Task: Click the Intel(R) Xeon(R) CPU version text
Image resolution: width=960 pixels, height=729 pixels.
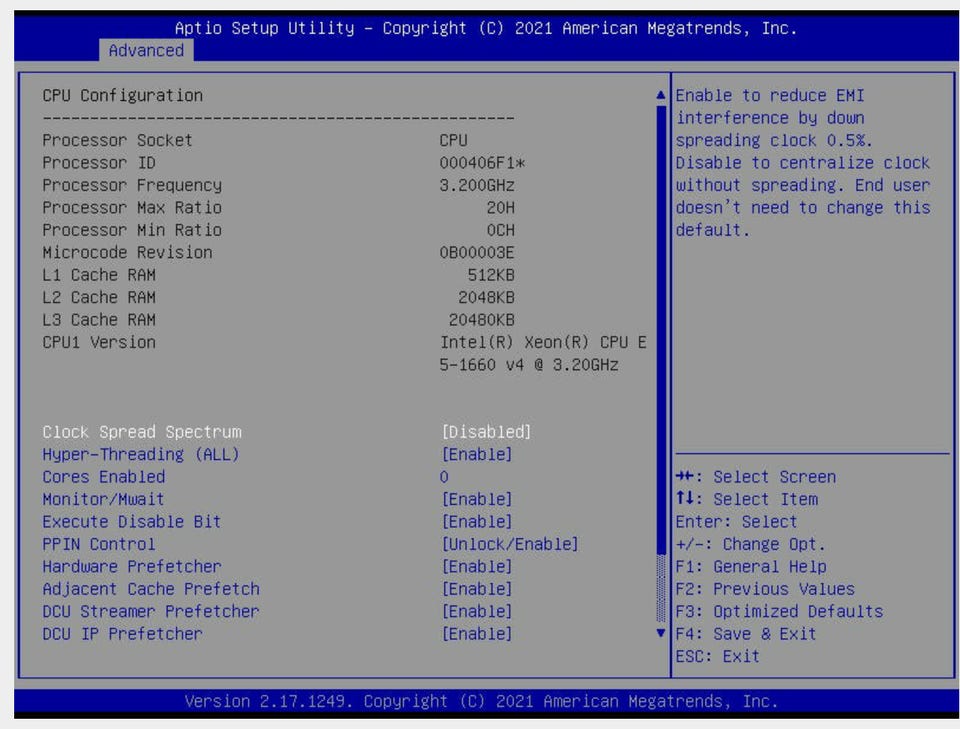Action: [543, 354]
